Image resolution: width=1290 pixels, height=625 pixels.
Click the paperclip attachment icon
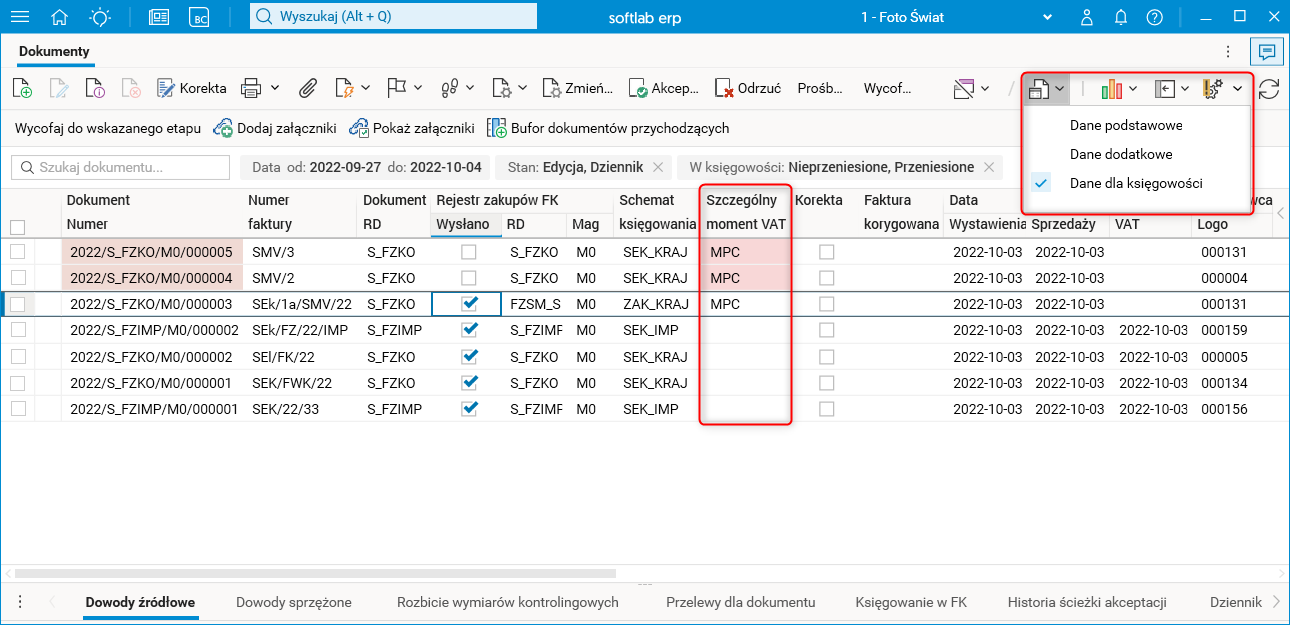(307, 88)
